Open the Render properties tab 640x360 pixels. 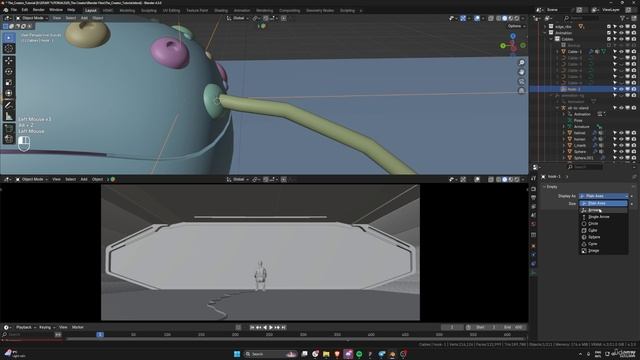(x=533, y=189)
